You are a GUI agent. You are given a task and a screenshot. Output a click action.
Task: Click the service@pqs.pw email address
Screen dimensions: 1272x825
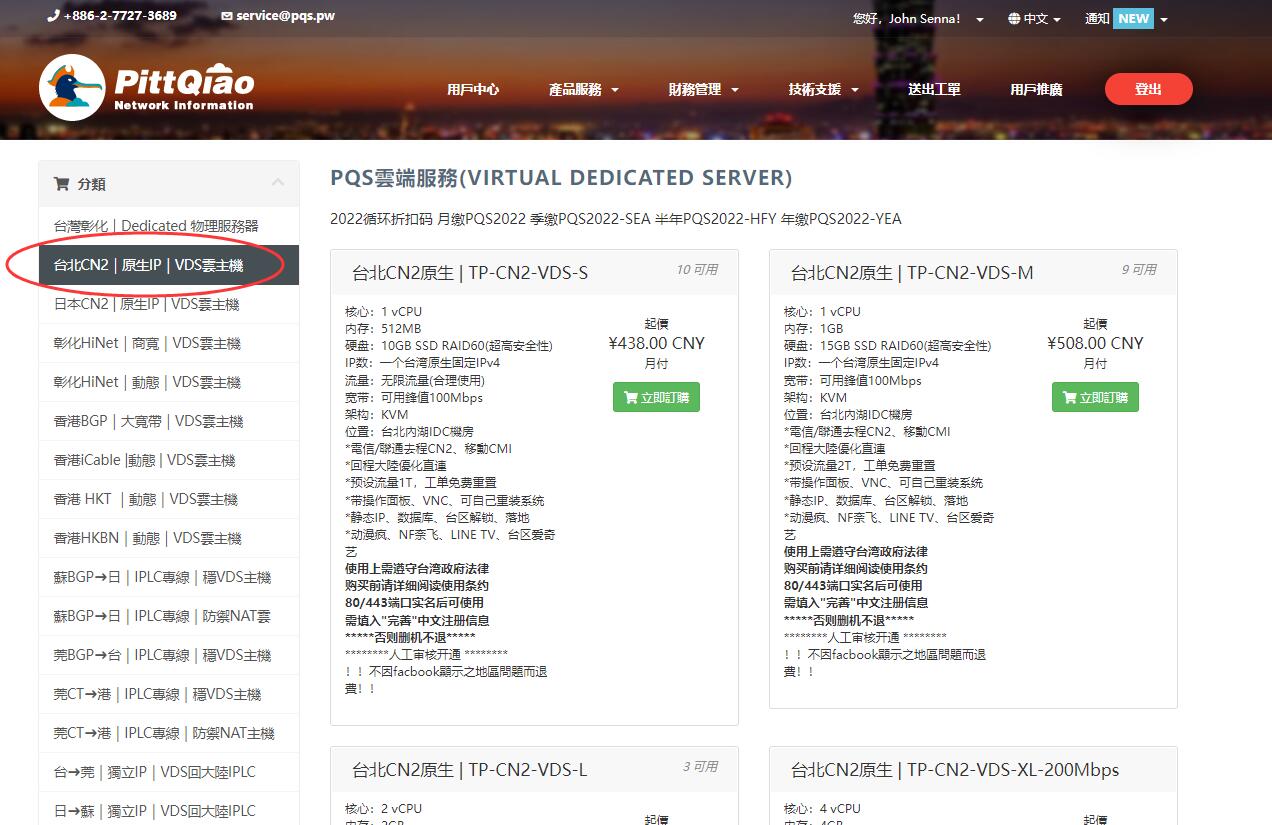[x=285, y=16]
